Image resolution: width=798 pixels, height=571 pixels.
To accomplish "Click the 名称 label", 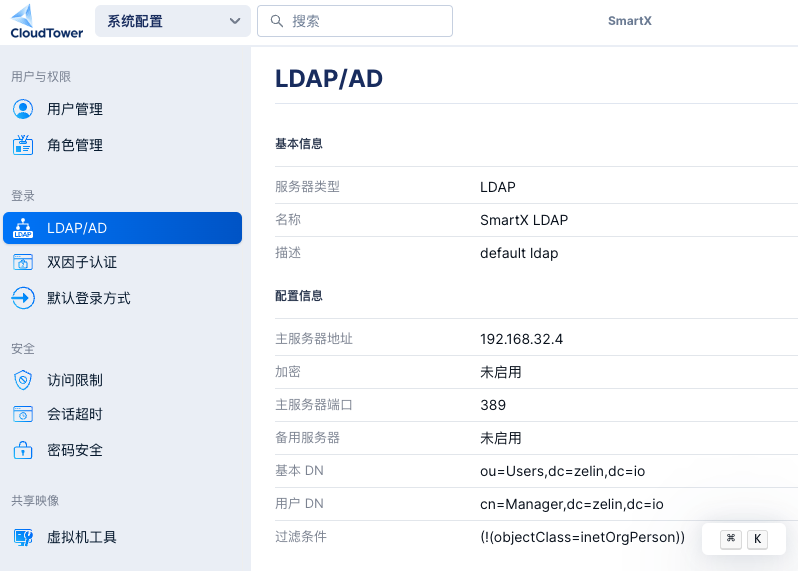I will (288, 220).
